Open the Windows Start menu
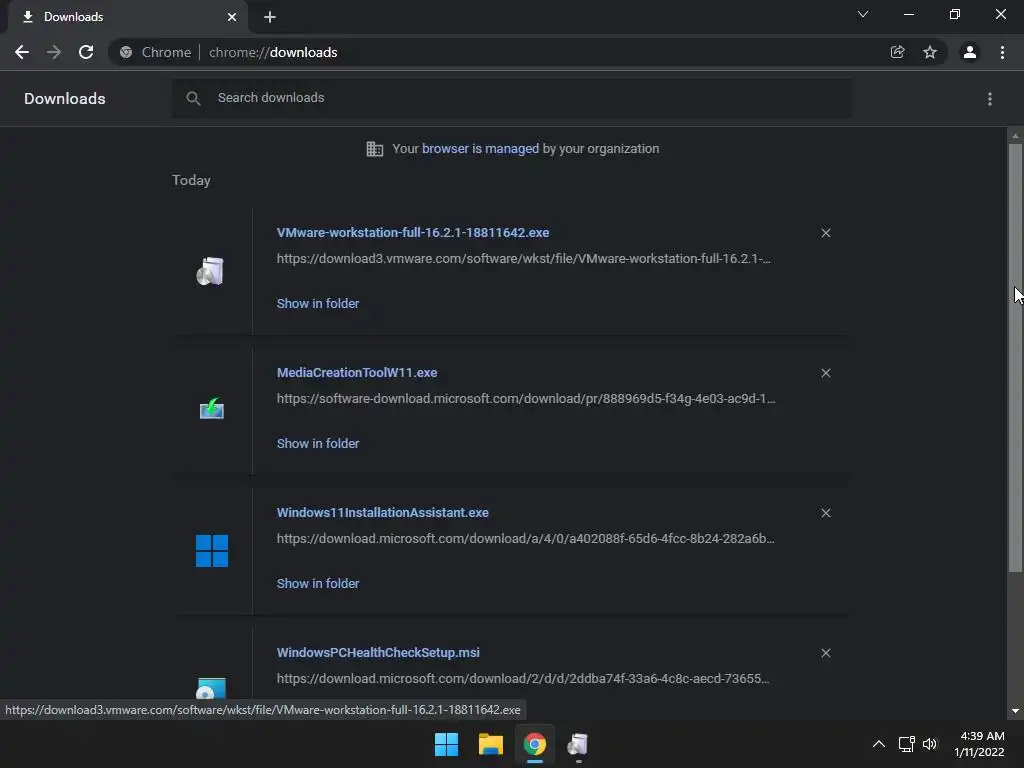The image size is (1024, 768). tap(447, 744)
